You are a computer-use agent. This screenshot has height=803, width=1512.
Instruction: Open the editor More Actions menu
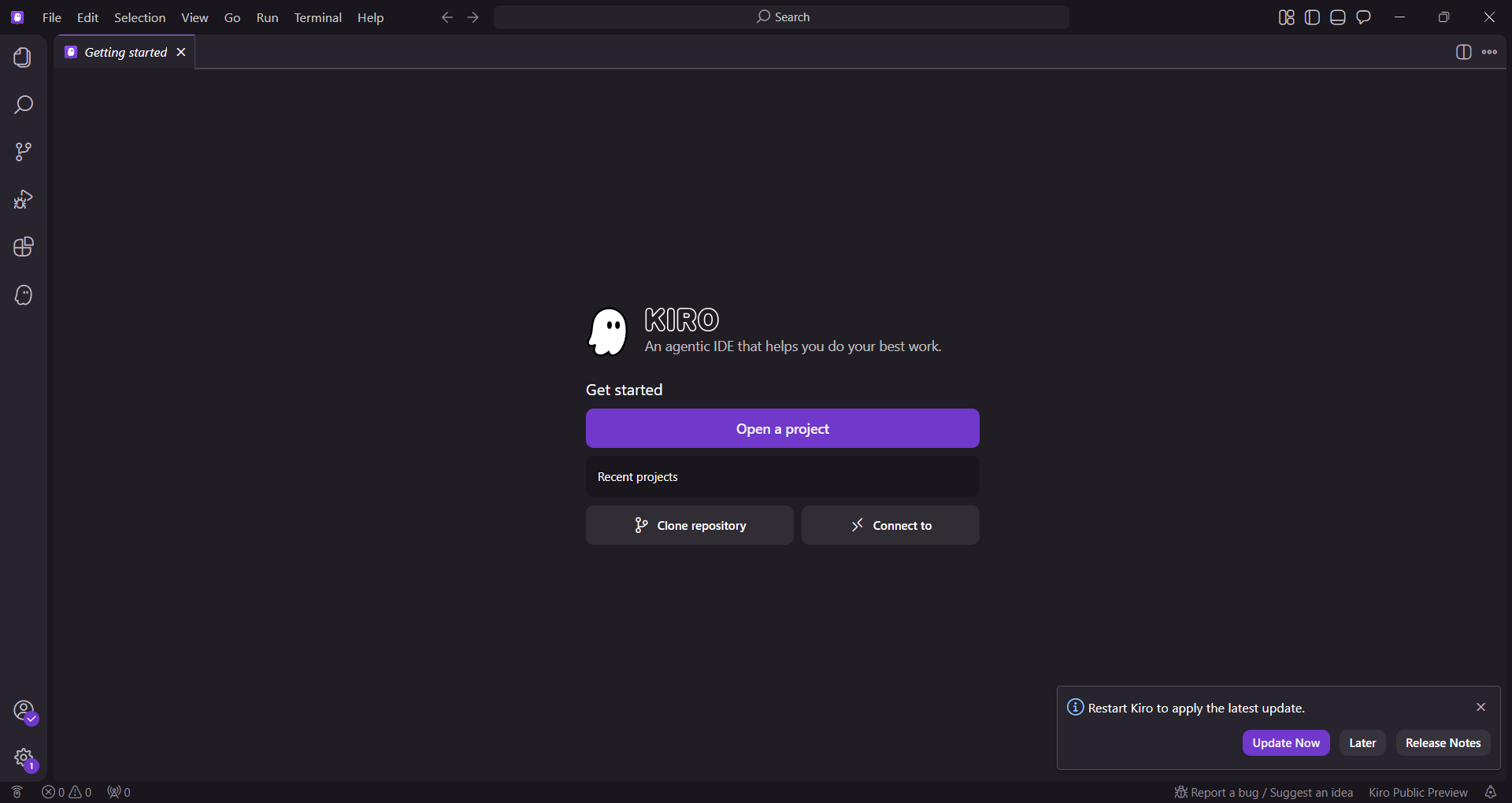(1489, 52)
